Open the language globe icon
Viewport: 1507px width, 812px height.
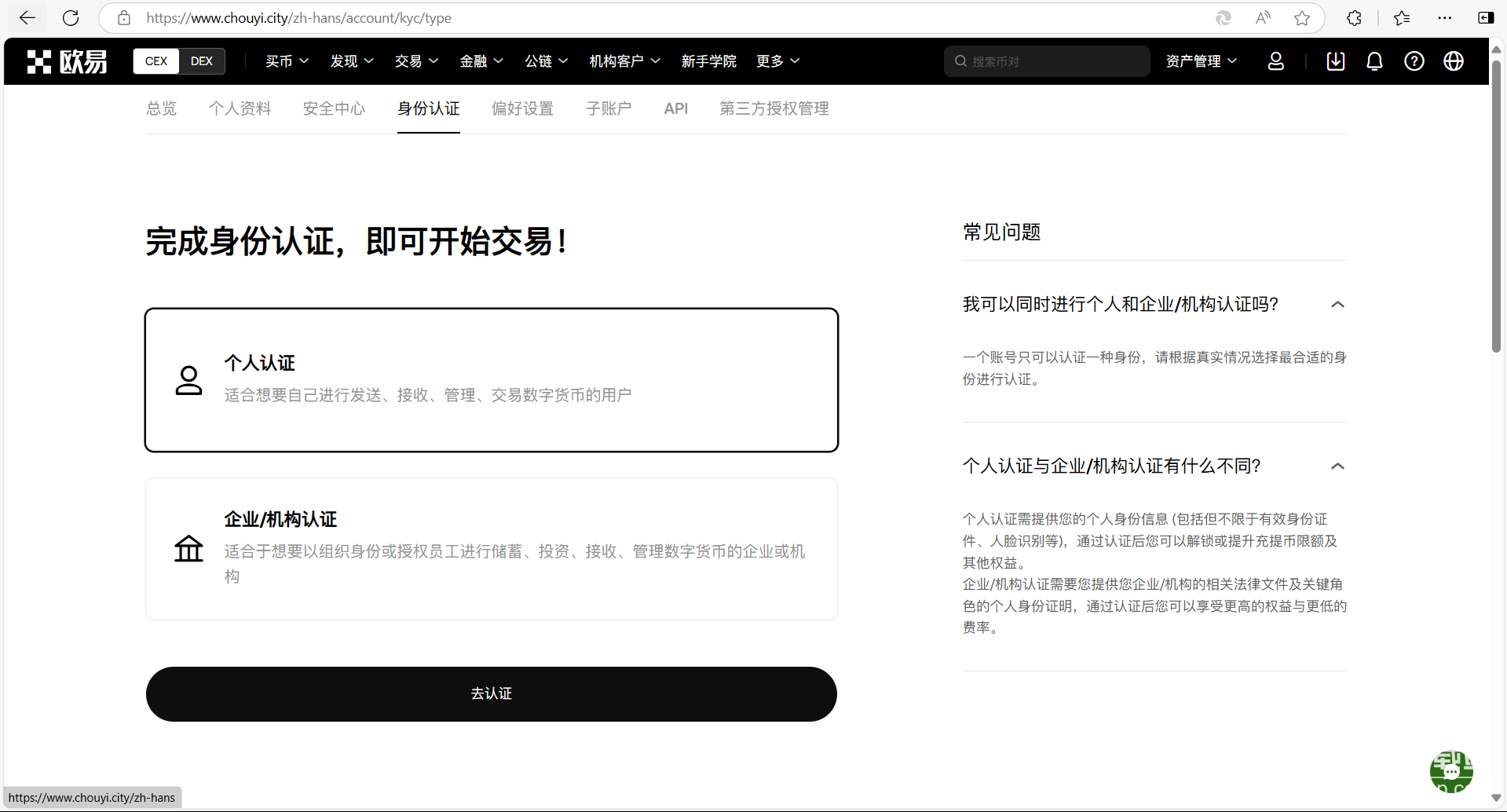(1453, 61)
